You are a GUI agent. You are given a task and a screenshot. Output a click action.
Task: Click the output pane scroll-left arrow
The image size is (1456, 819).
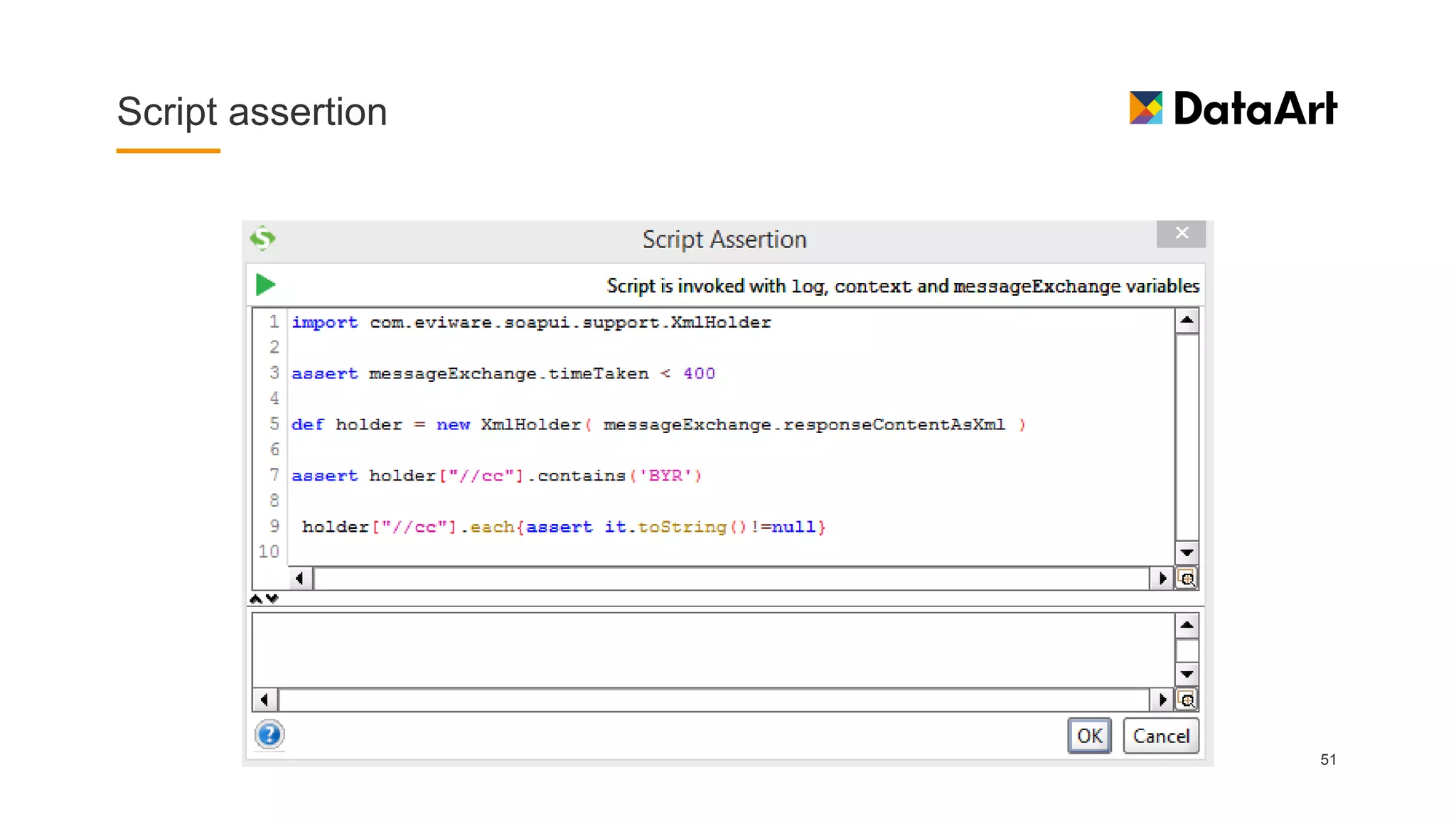click(264, 700)
